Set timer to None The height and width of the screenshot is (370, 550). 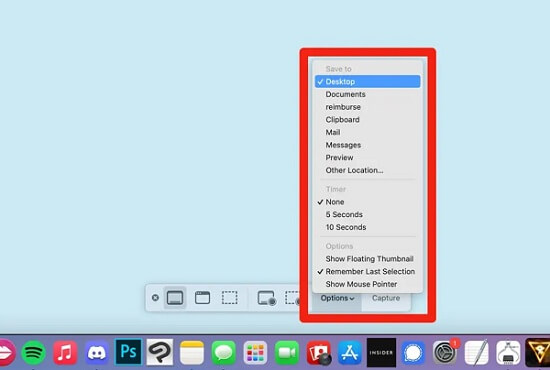click(x=368, y=202)
